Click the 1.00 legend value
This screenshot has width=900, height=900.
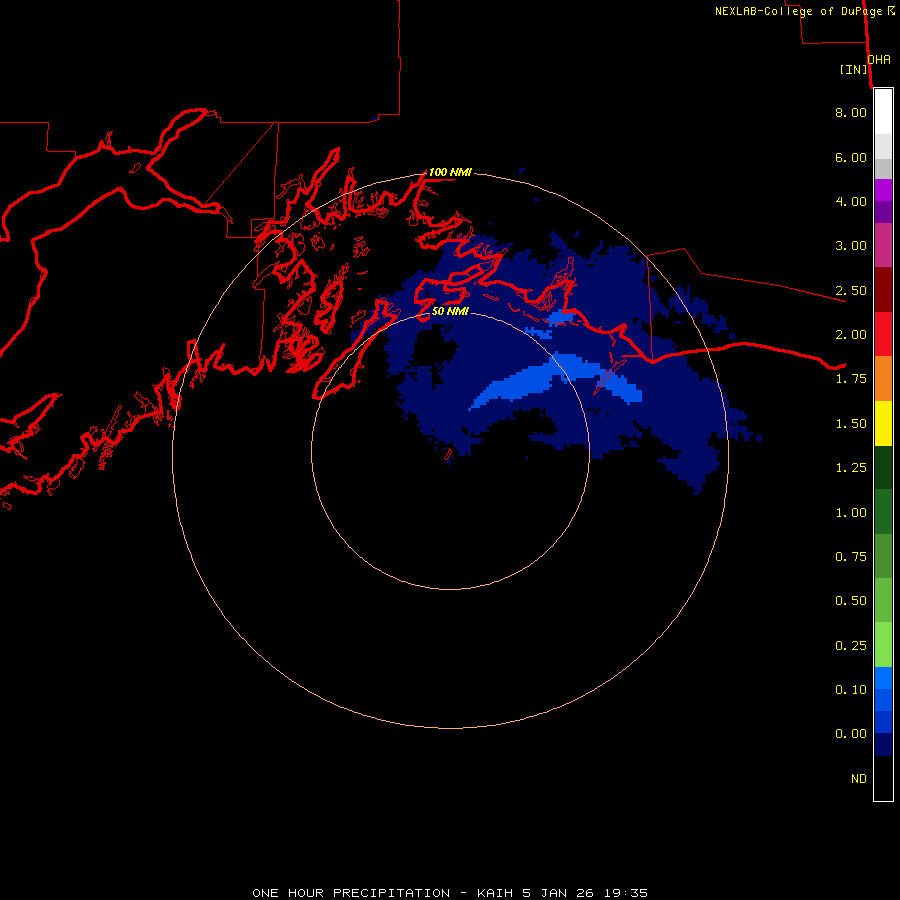click(851, 513)
